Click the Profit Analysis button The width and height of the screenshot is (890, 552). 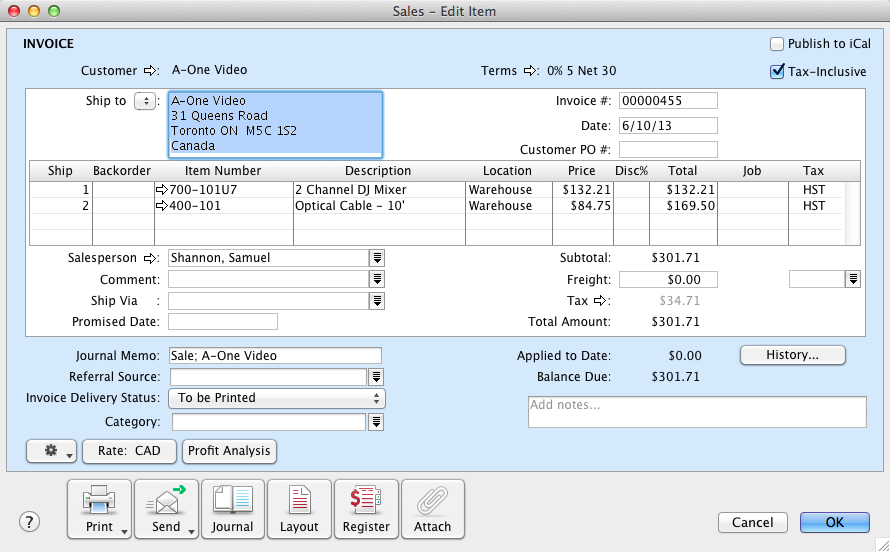[x=229, y=451]
